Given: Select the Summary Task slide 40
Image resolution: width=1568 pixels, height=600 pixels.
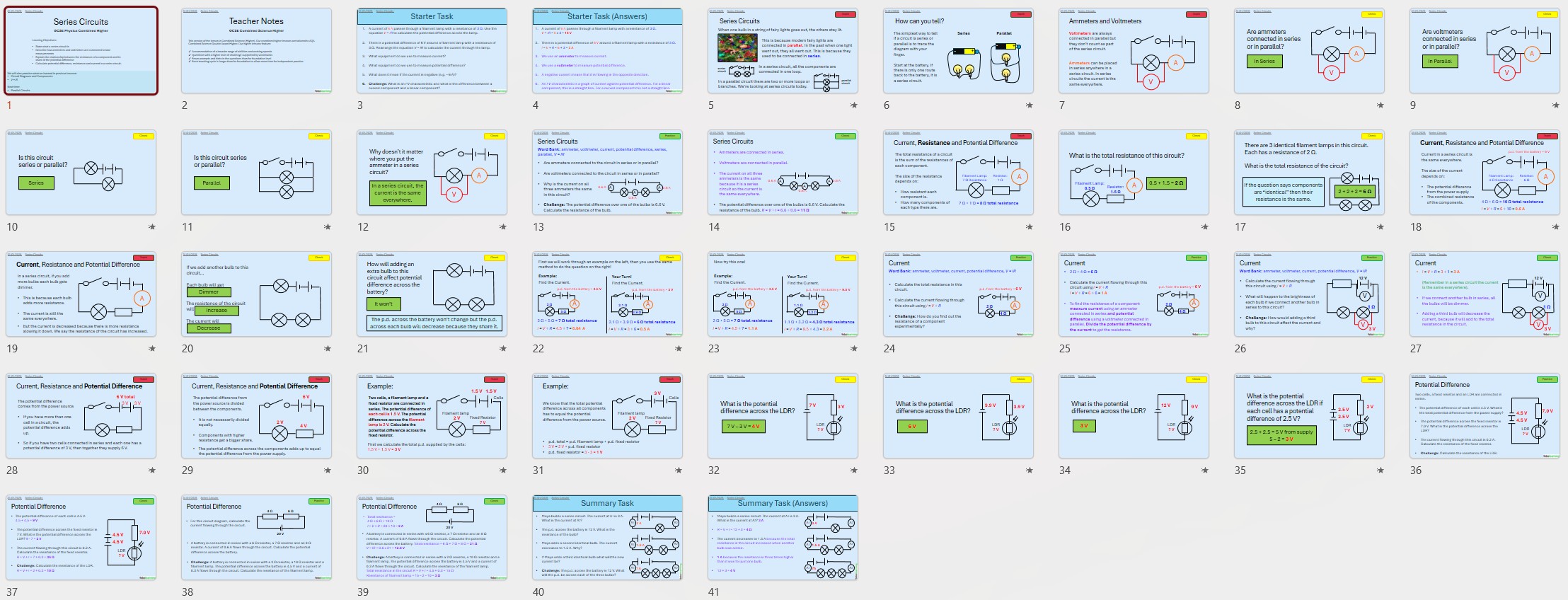Looking at the screenshot, I should [607, 538].
